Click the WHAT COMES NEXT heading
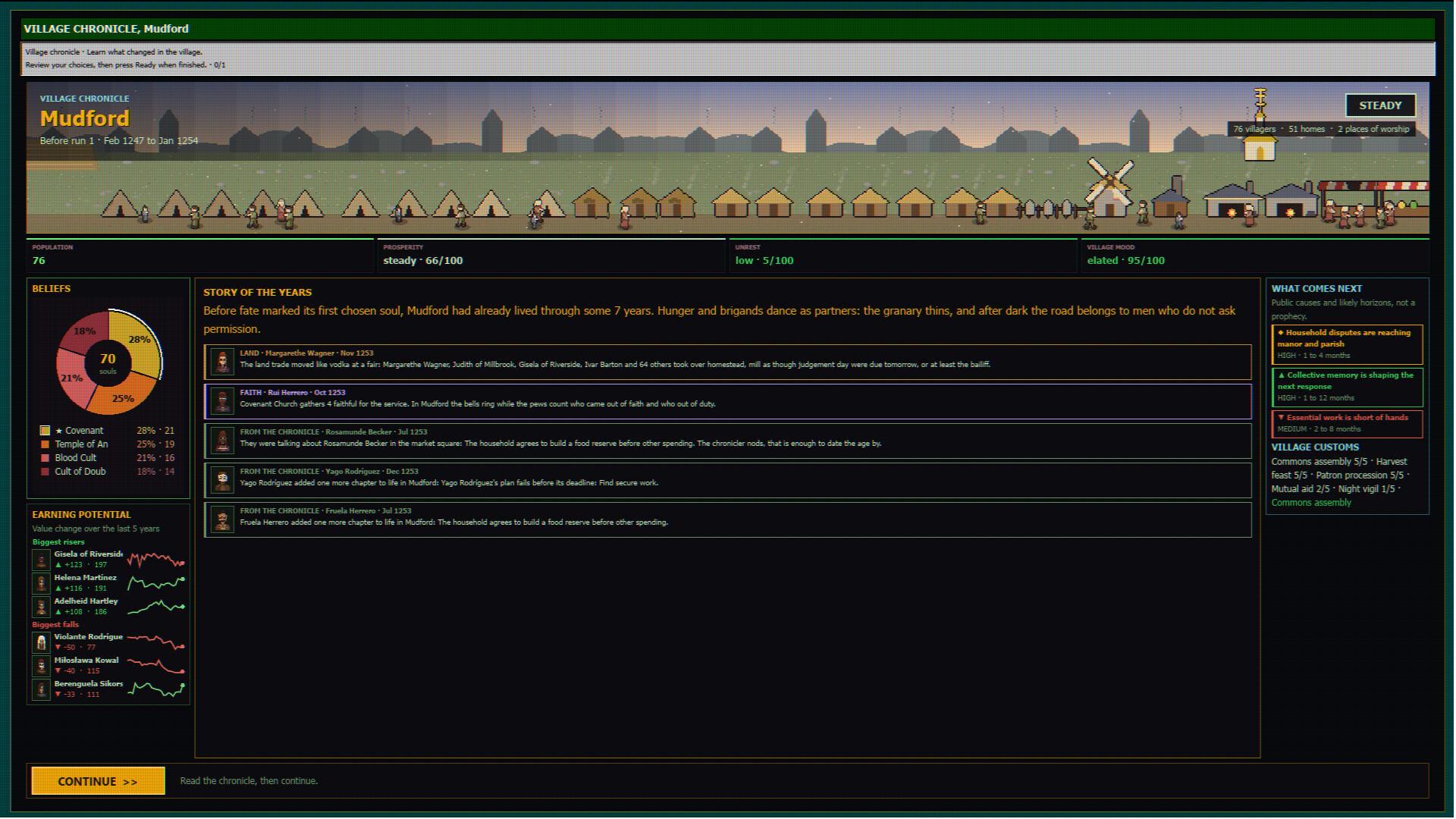 [x=1316, y=289]
